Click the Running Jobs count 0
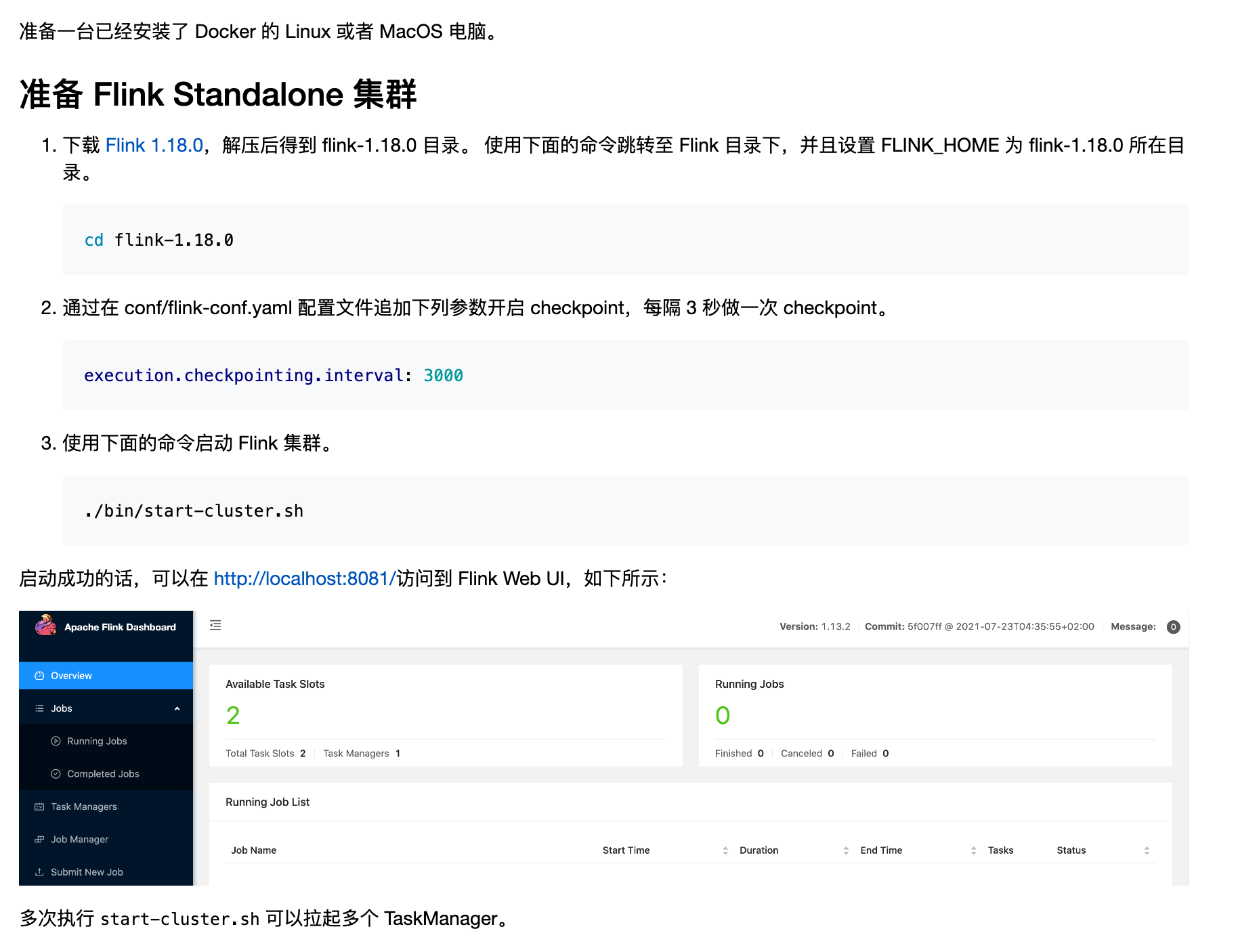 point(723,716)
